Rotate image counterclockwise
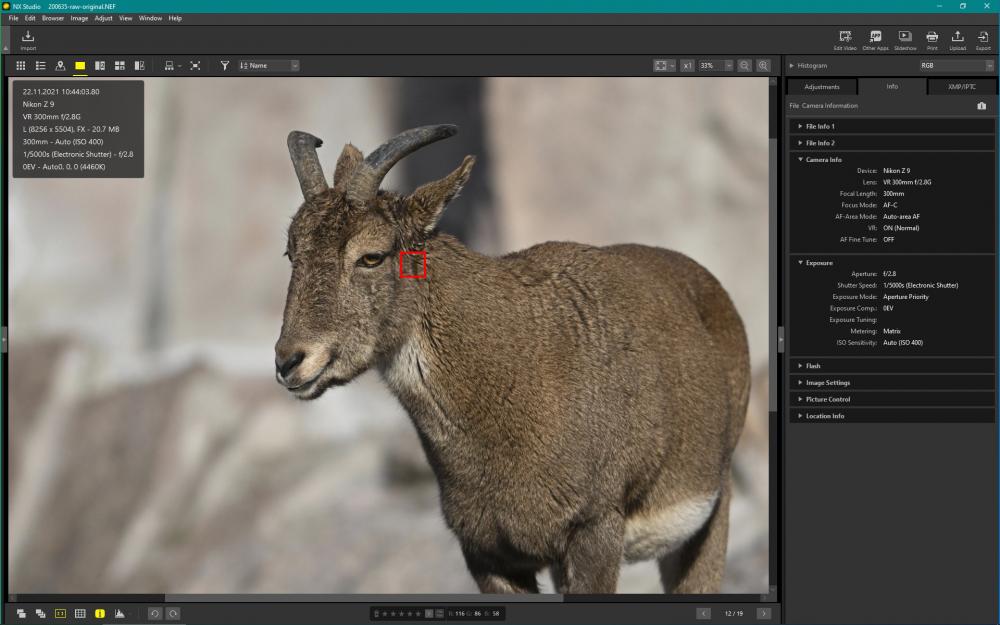The image size is (1000, 625). click(x=154, y=614)
